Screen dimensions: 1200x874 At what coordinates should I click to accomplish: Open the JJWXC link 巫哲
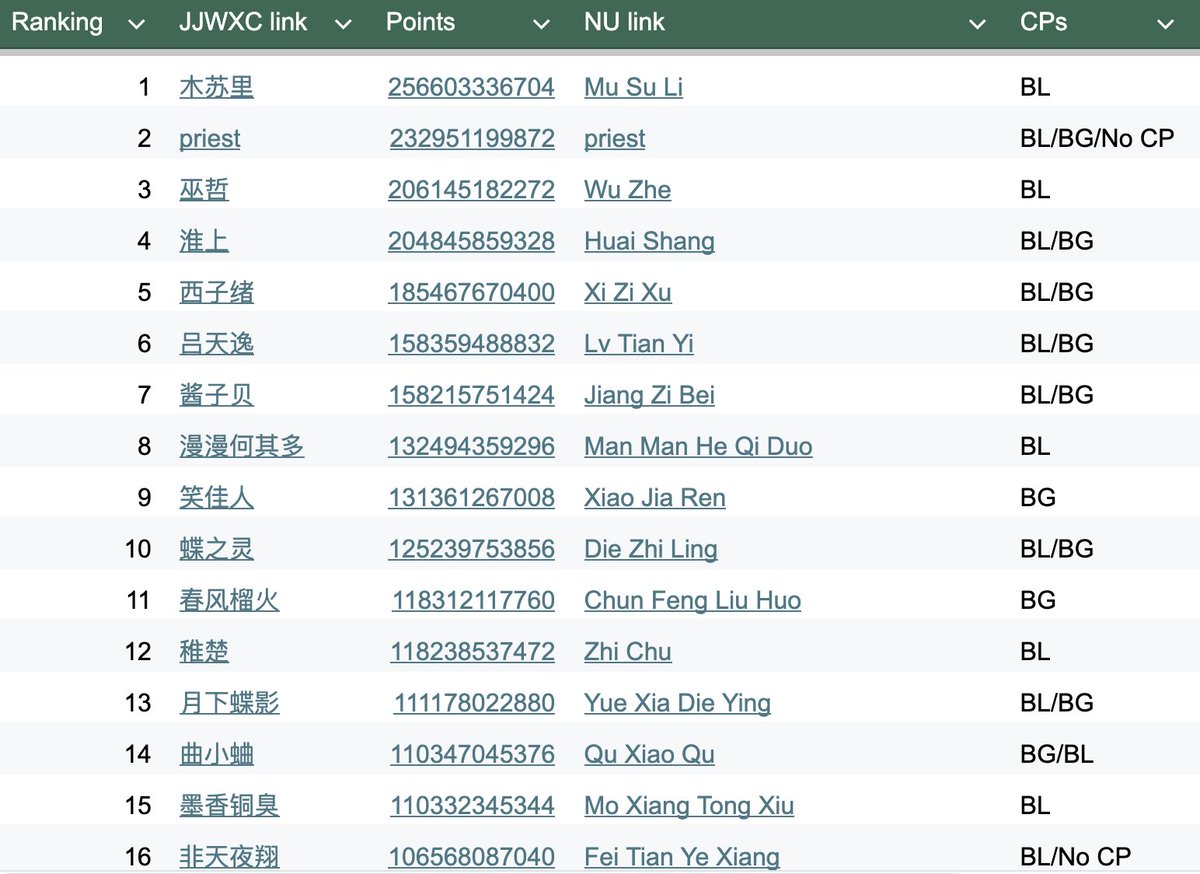[x=204, y=190]
